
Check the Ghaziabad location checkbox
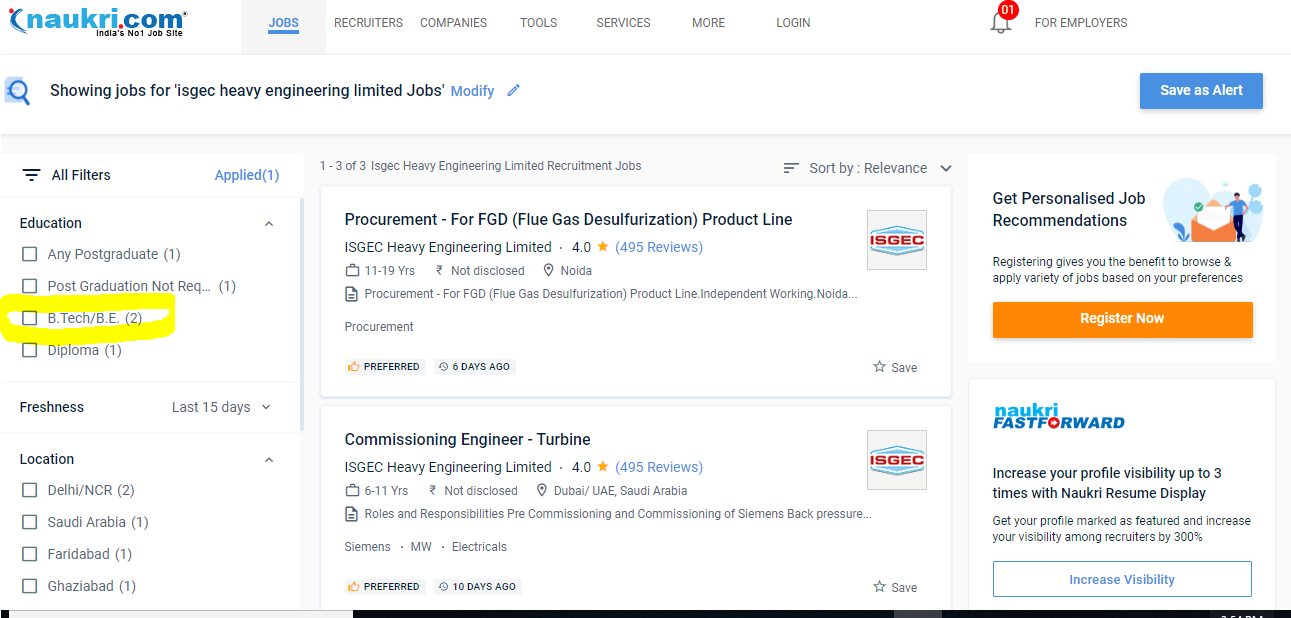click(30, 586)
